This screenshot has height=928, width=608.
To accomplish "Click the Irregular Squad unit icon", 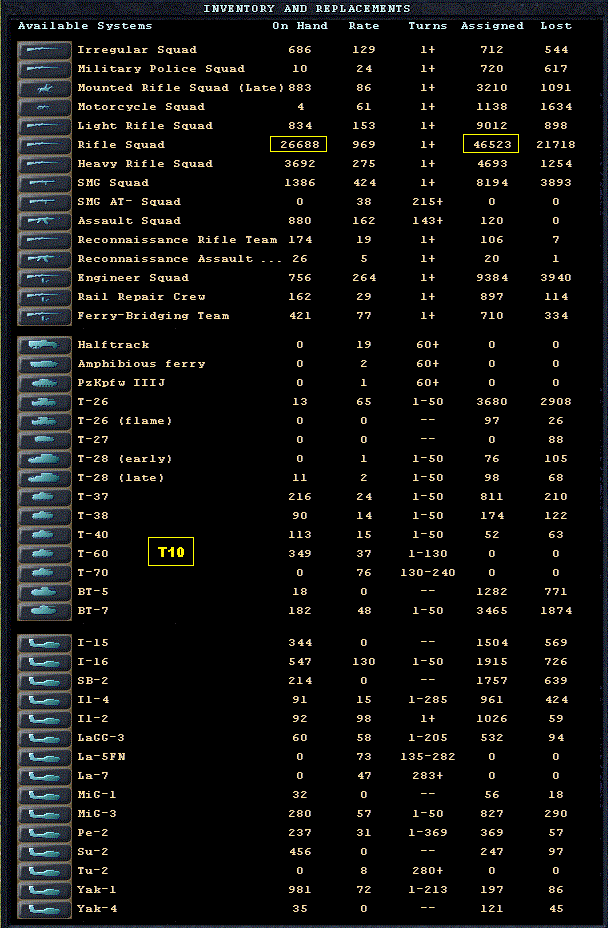I will pyautogui.click(x=44, y=50).
